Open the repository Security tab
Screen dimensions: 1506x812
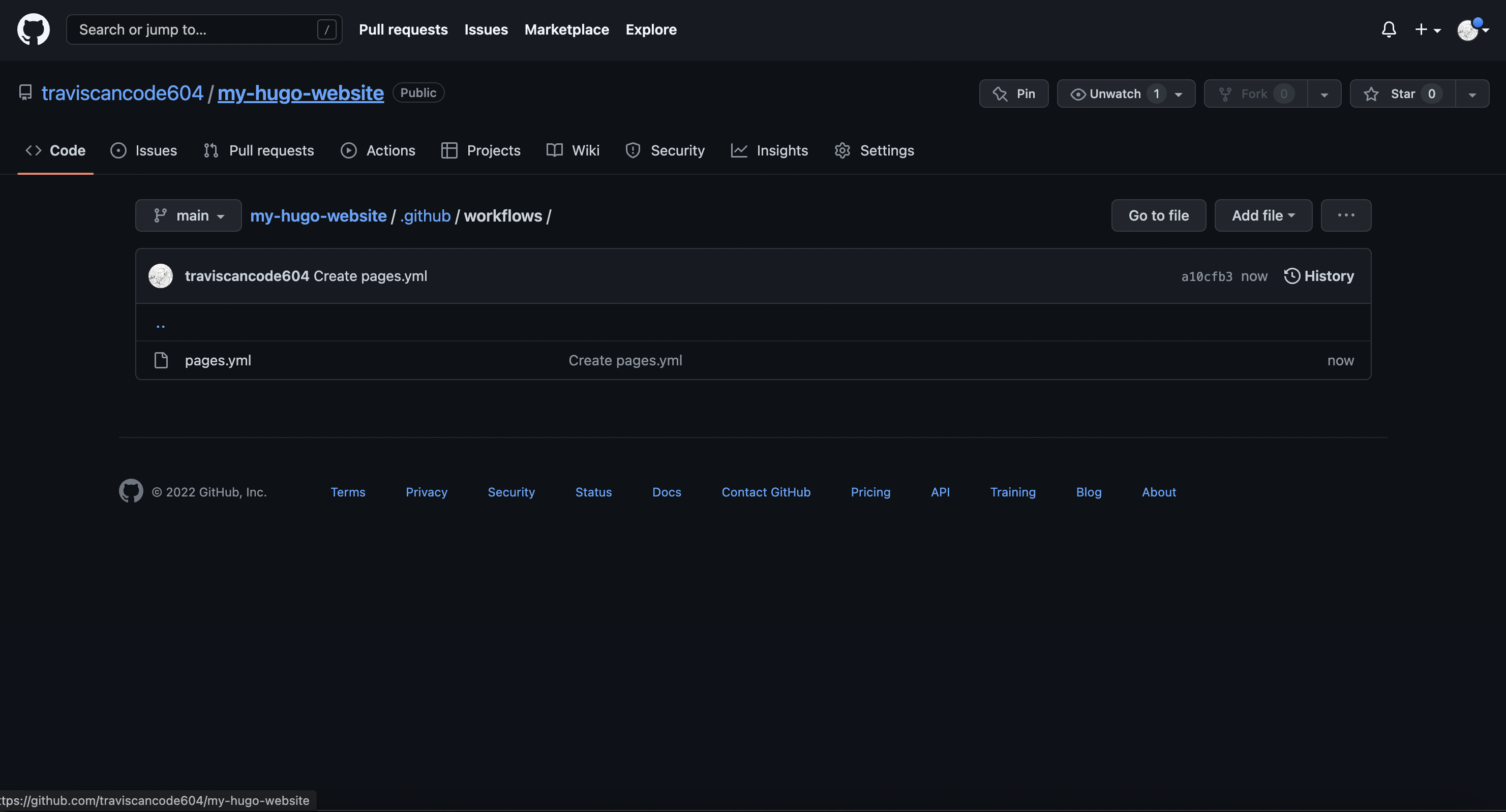665,150
